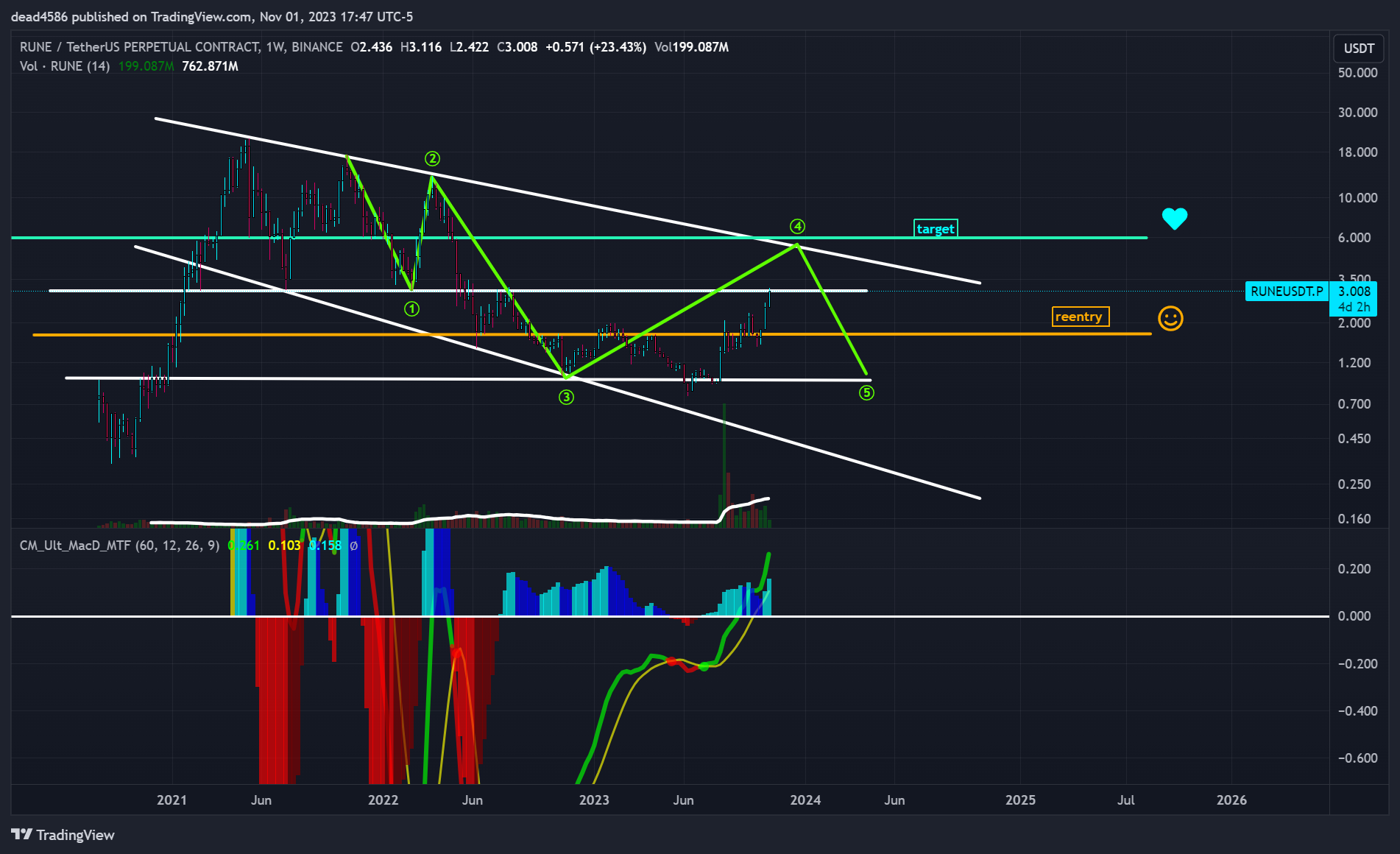Screen dimensions: 1400x854
Task: Click the 3.008 current price label
Action: tap(1354, 292)
